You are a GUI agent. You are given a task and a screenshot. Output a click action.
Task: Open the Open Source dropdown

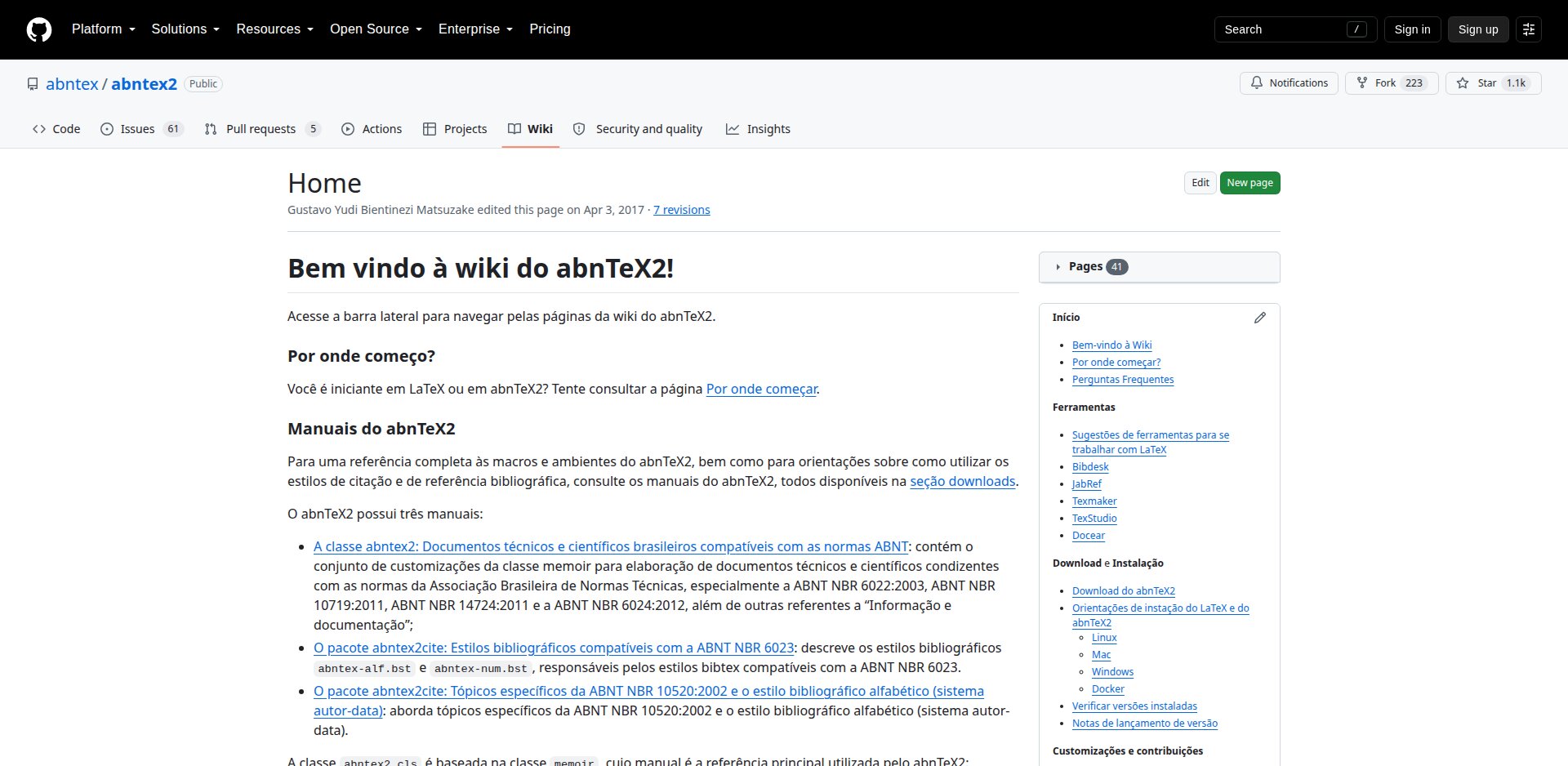click(376, 29)
